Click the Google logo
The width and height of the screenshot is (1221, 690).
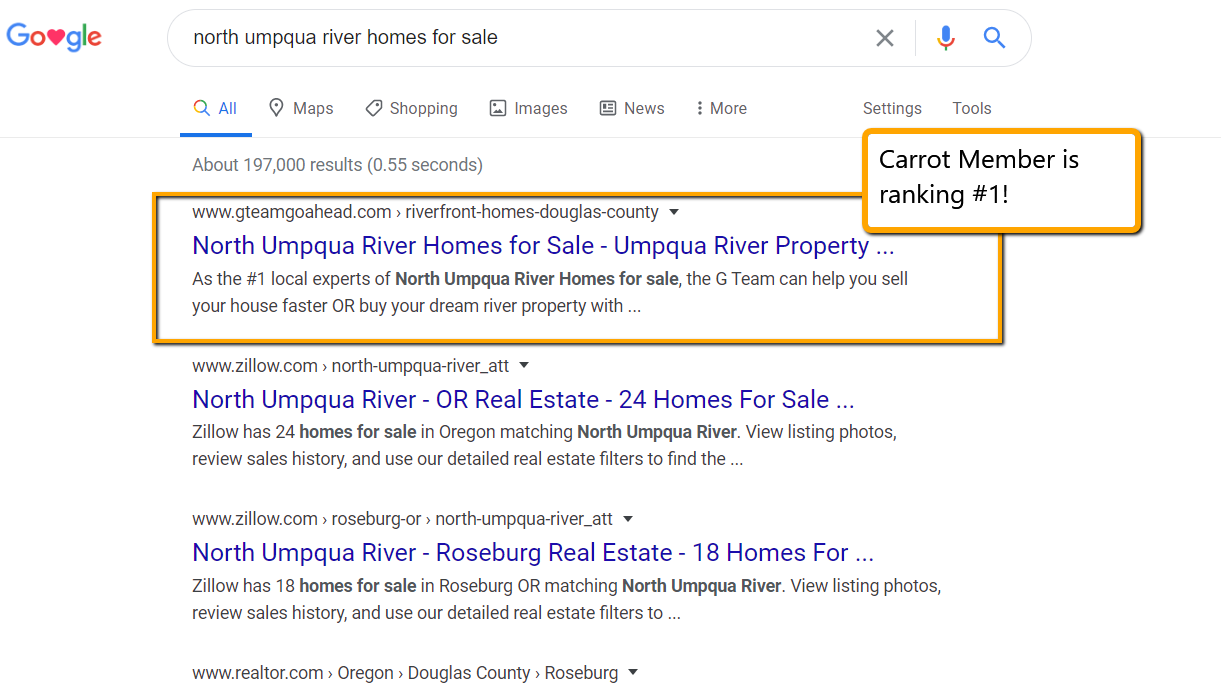coord(54,38)
